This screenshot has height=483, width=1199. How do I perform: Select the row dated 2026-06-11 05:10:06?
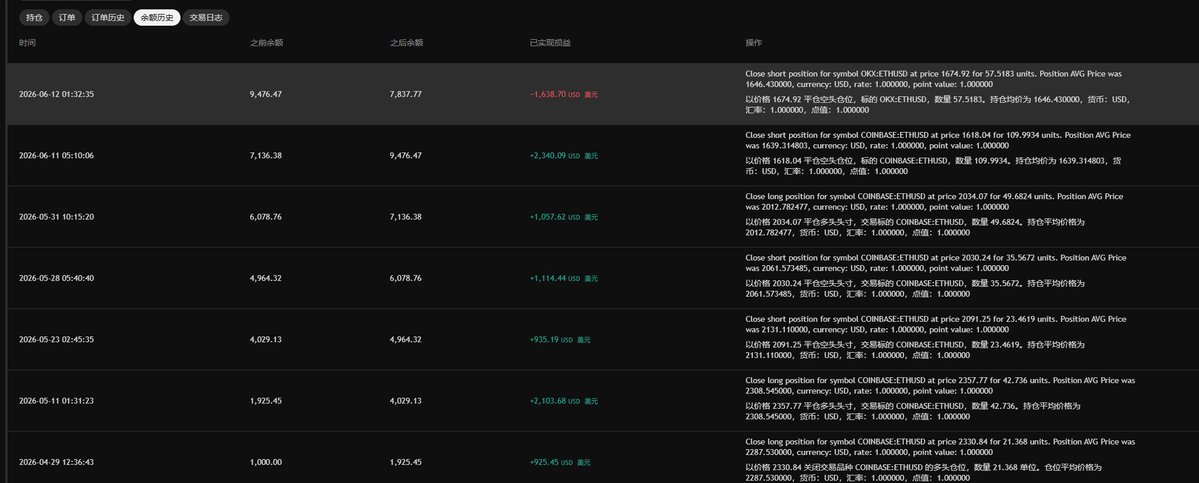[603, 155]
